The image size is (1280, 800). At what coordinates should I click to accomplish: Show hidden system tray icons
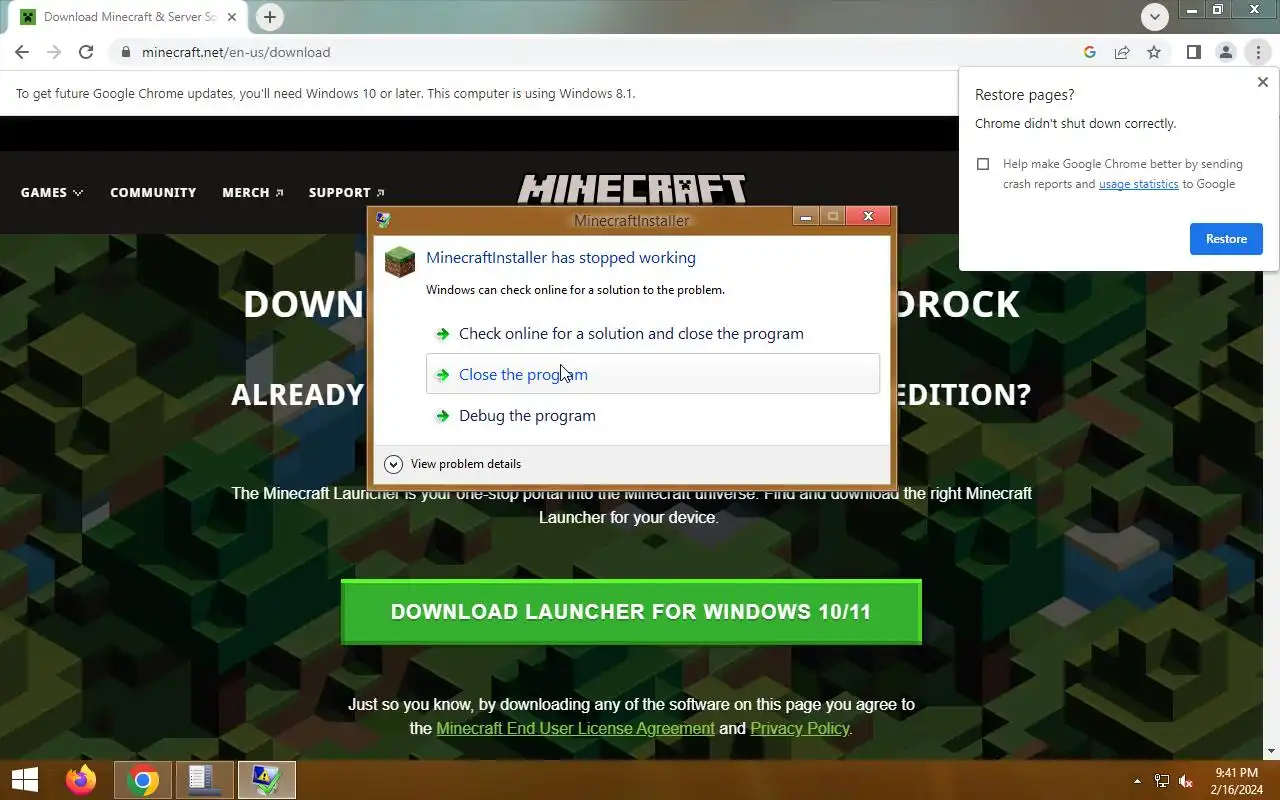click(1137, 781)
